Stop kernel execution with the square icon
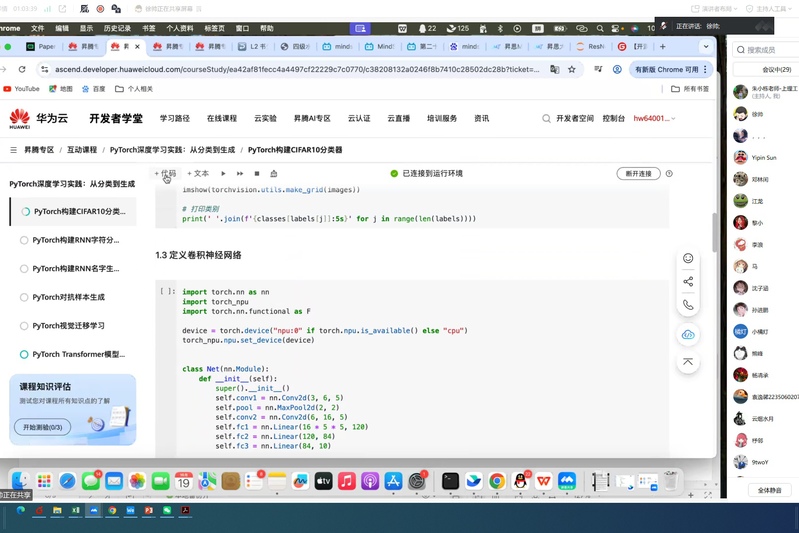The height and width of the screenshot is (533, 799). [x=257, y=174]
